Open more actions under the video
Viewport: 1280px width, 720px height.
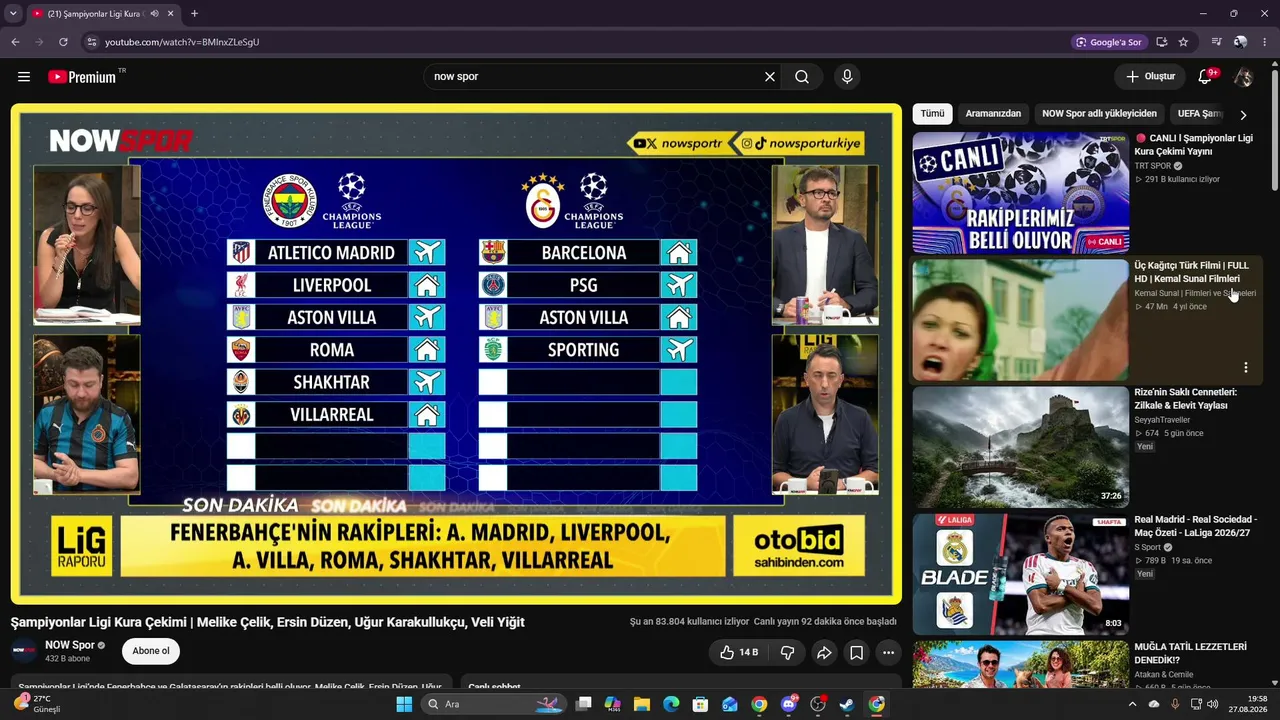pyautogui.click(x=888, y=652)
